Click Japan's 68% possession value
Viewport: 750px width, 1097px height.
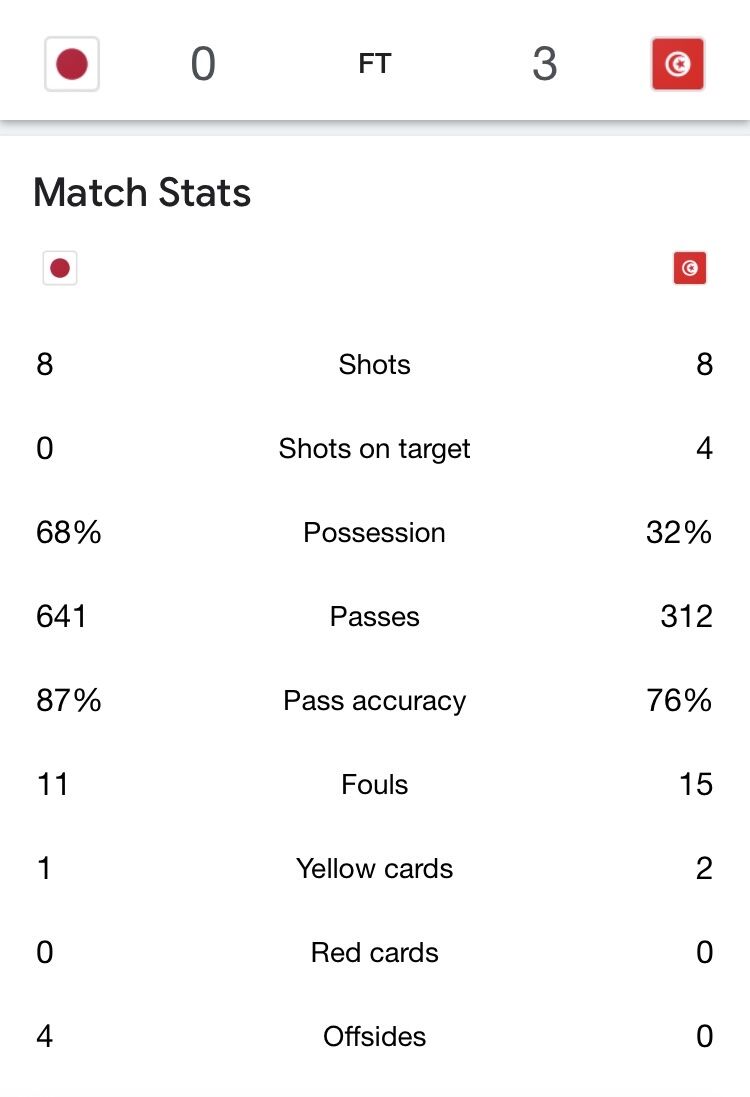click(x=69, y=532)
